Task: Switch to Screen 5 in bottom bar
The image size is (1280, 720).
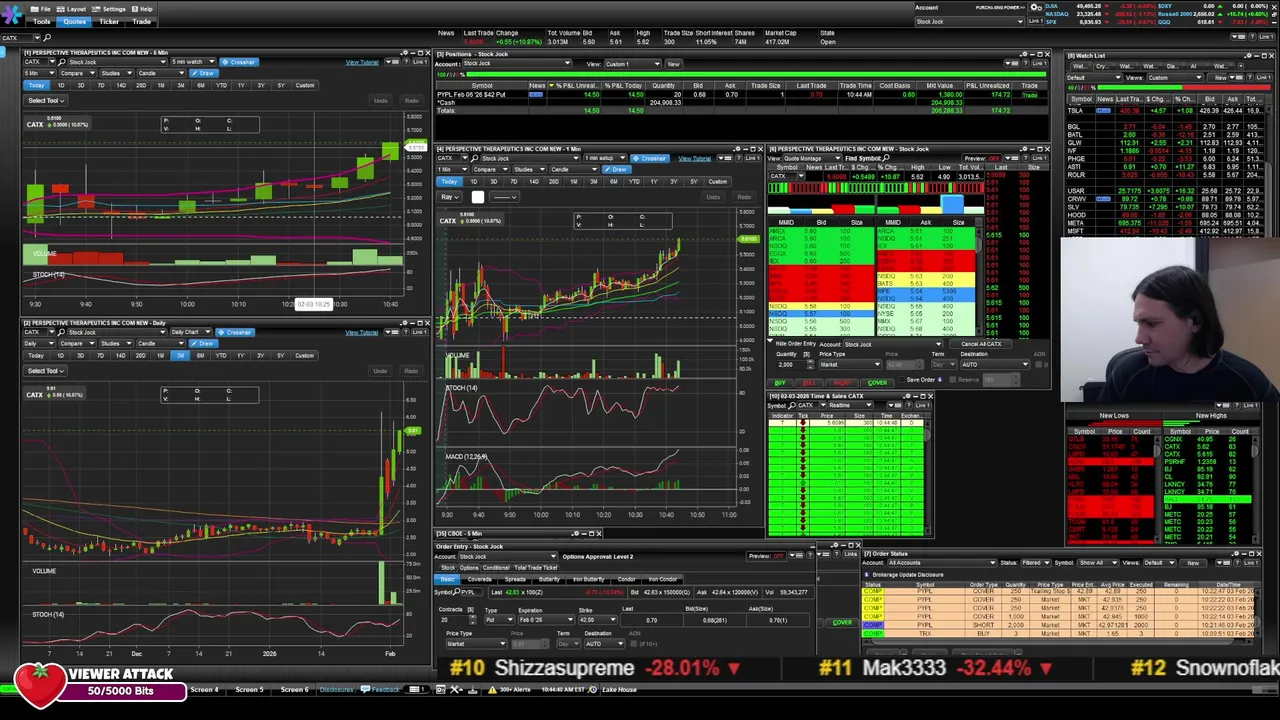Action: (249, 689)
